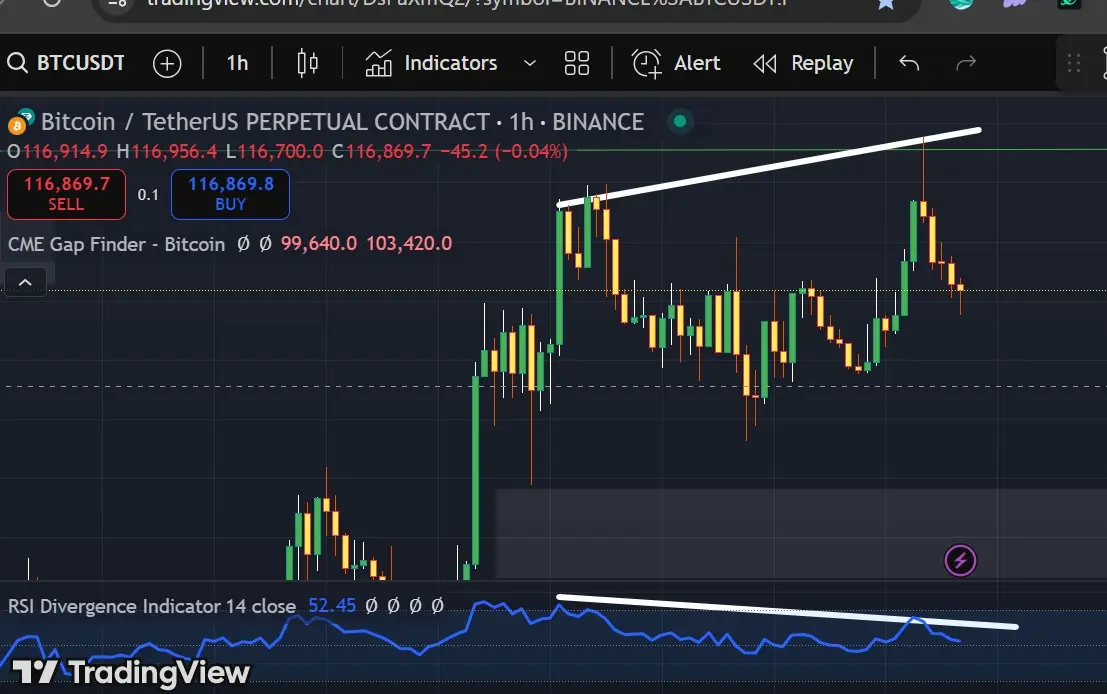Open indicator templates grid icon
The image size is (1107, 694).
point(577,63)
